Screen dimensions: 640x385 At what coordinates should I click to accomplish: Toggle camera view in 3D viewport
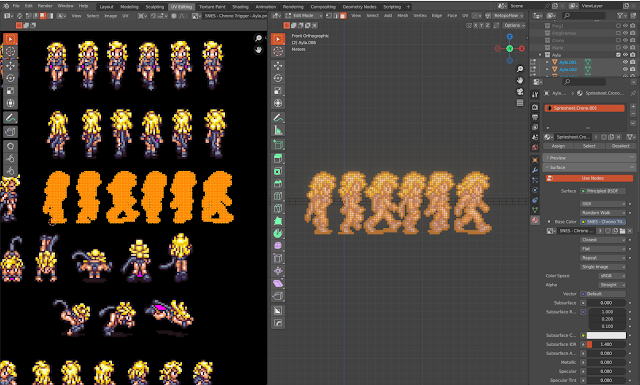point(520,91)
